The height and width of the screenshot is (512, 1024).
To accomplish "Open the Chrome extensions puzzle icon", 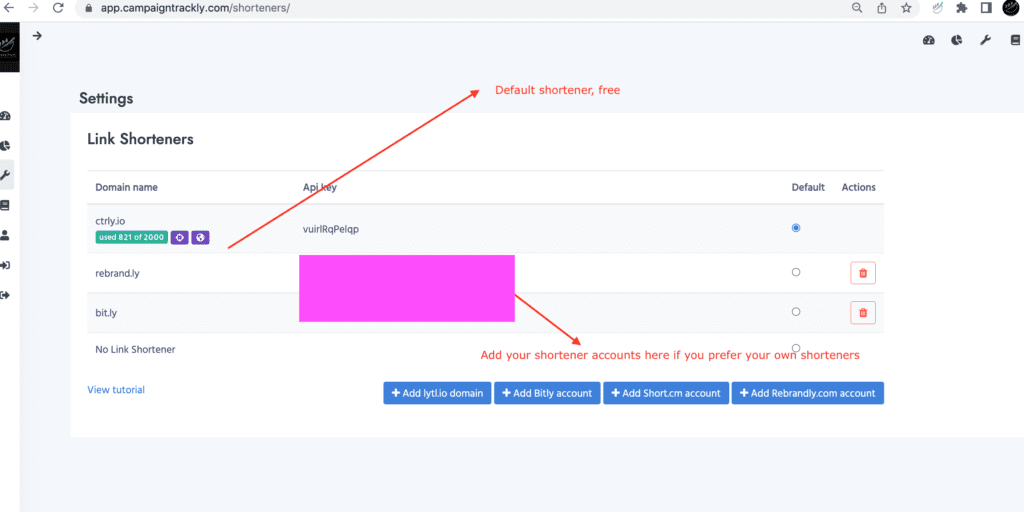I will [x=961, y=8].
